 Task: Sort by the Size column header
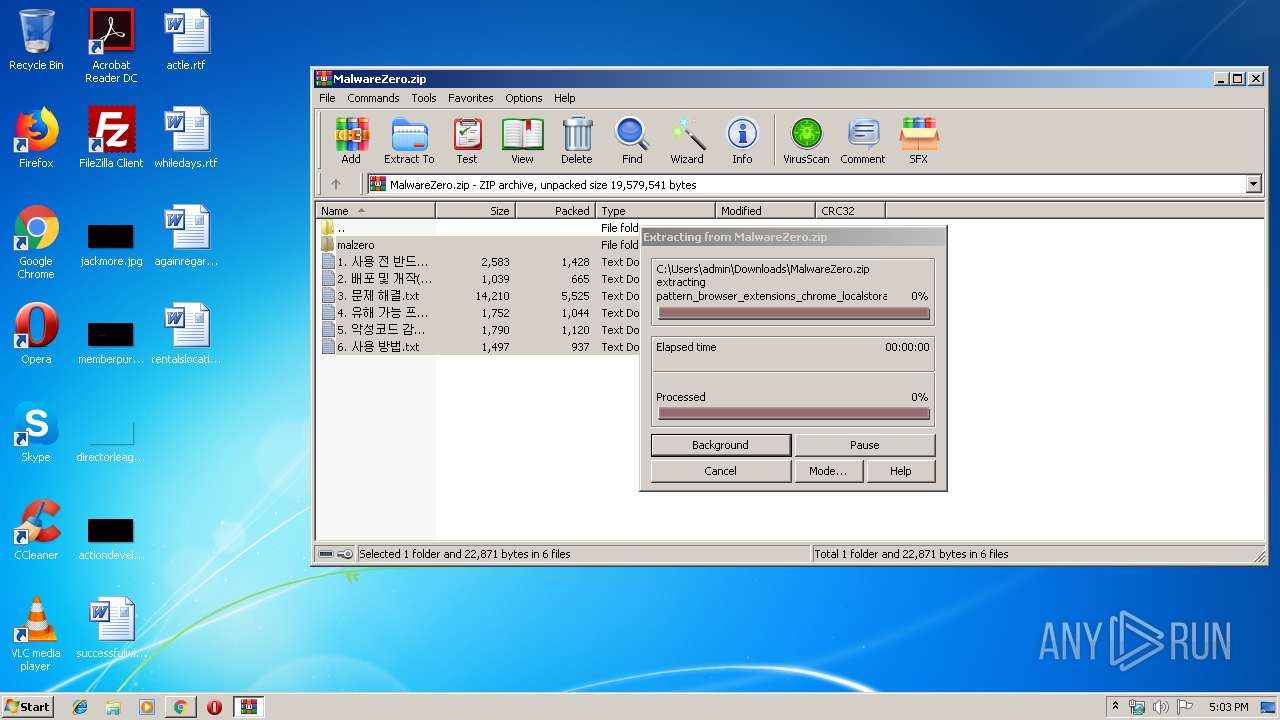point(476,210)
